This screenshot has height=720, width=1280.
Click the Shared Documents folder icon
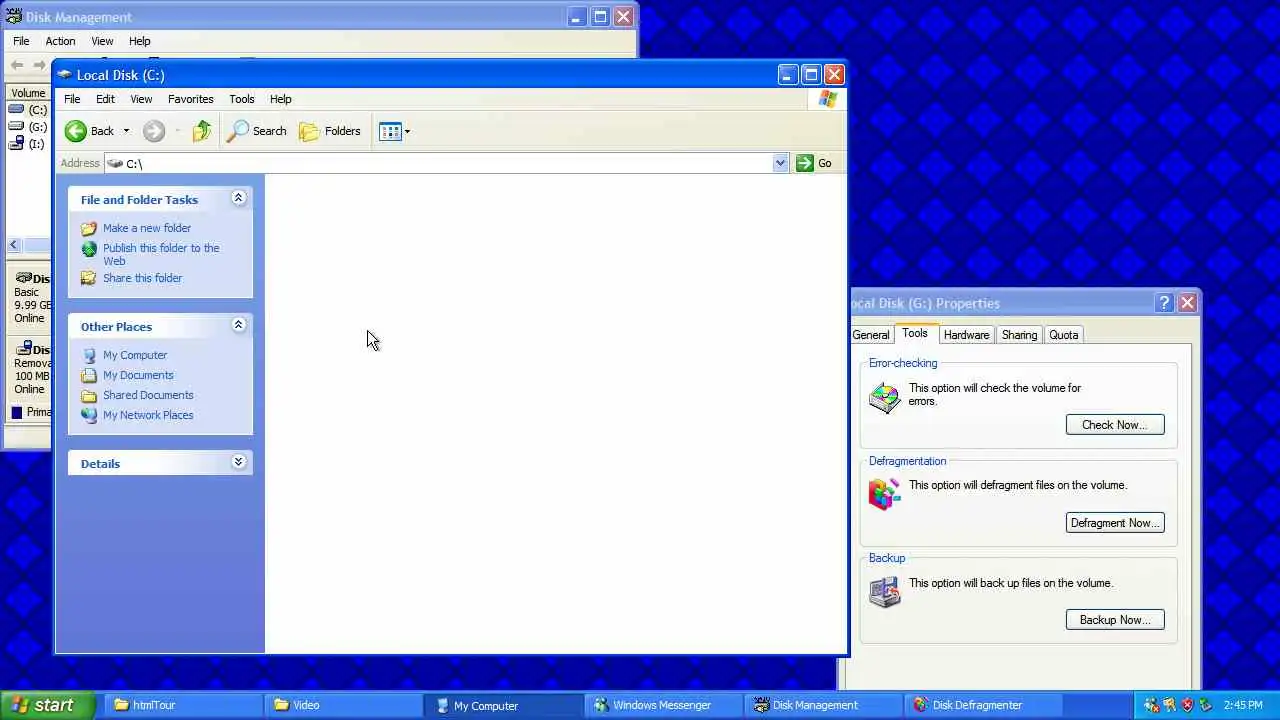[89, 395]
